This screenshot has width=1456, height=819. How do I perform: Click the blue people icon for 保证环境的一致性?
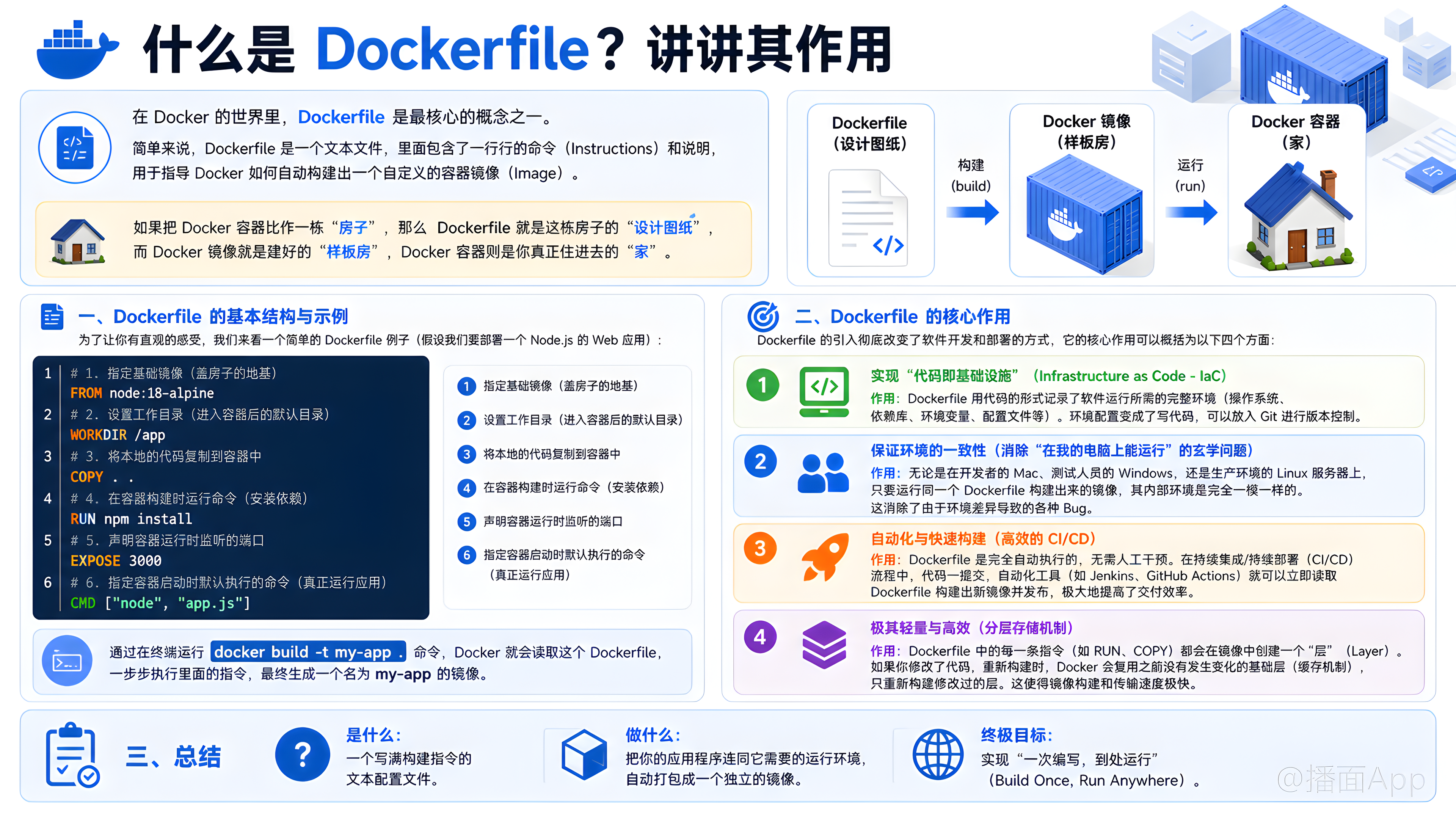tap(823, 474)
